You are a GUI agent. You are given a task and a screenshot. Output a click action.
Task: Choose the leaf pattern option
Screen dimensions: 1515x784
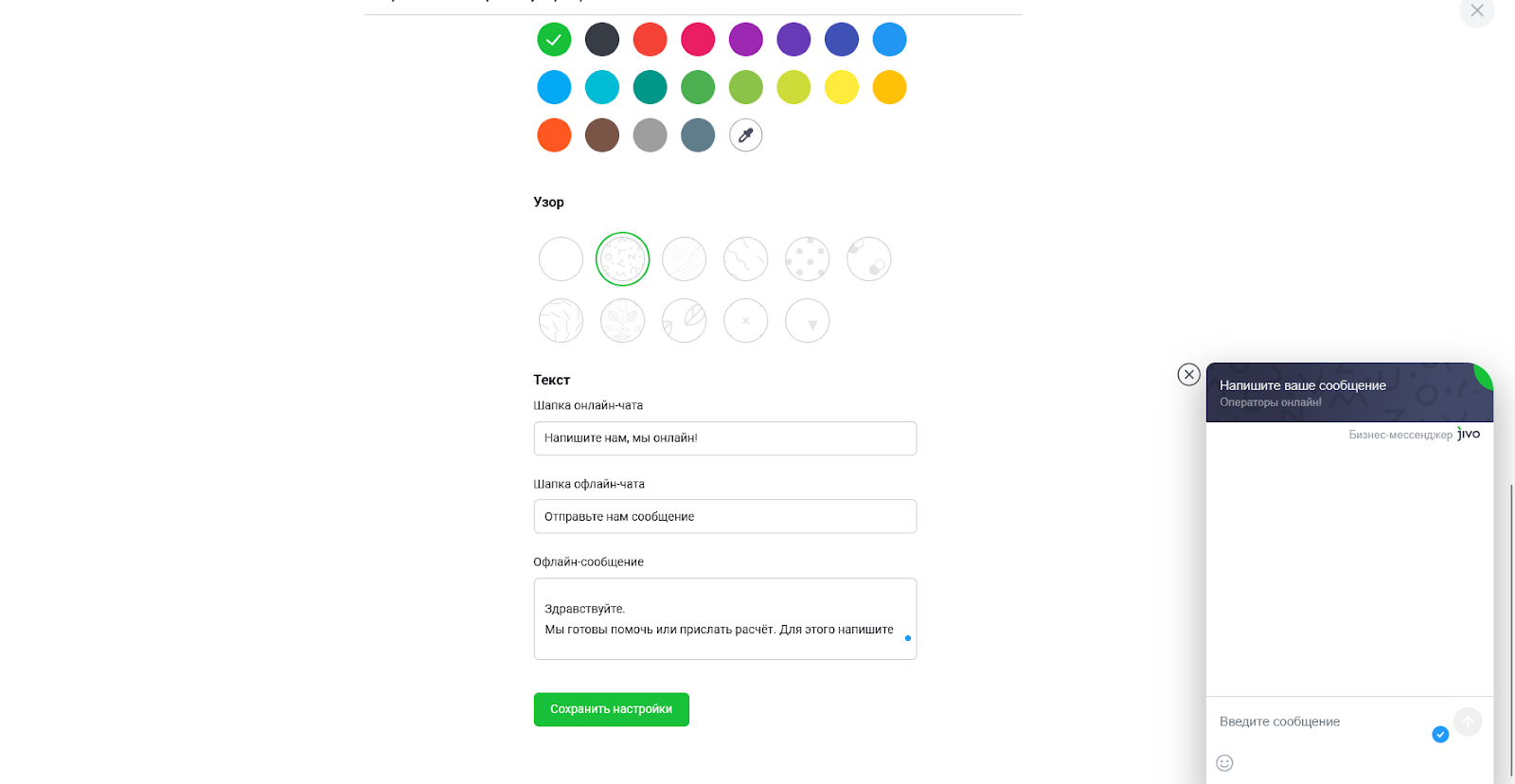point(684,321)
